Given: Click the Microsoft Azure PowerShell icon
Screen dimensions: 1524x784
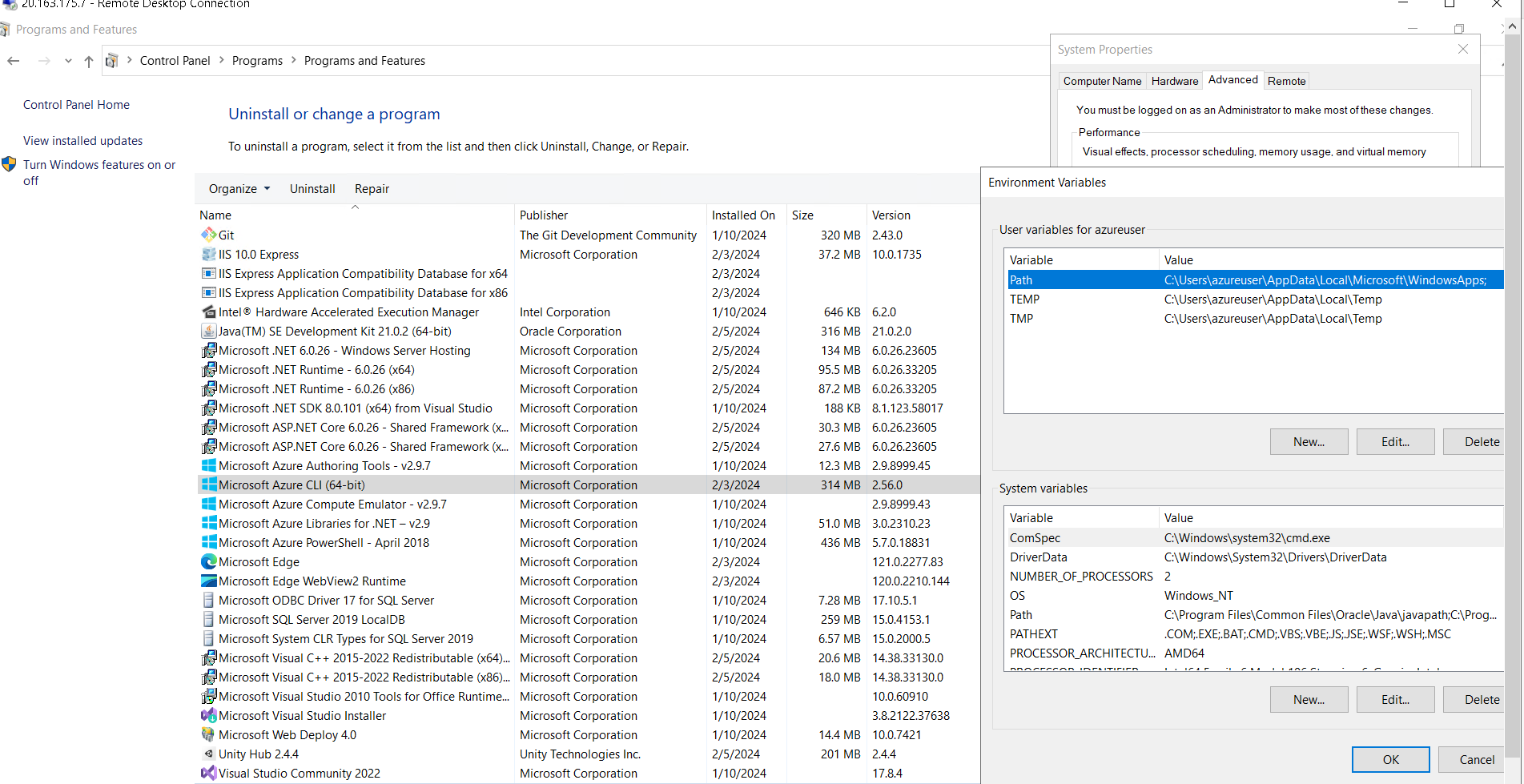Looking at the screenshot, I should point(208,542).
